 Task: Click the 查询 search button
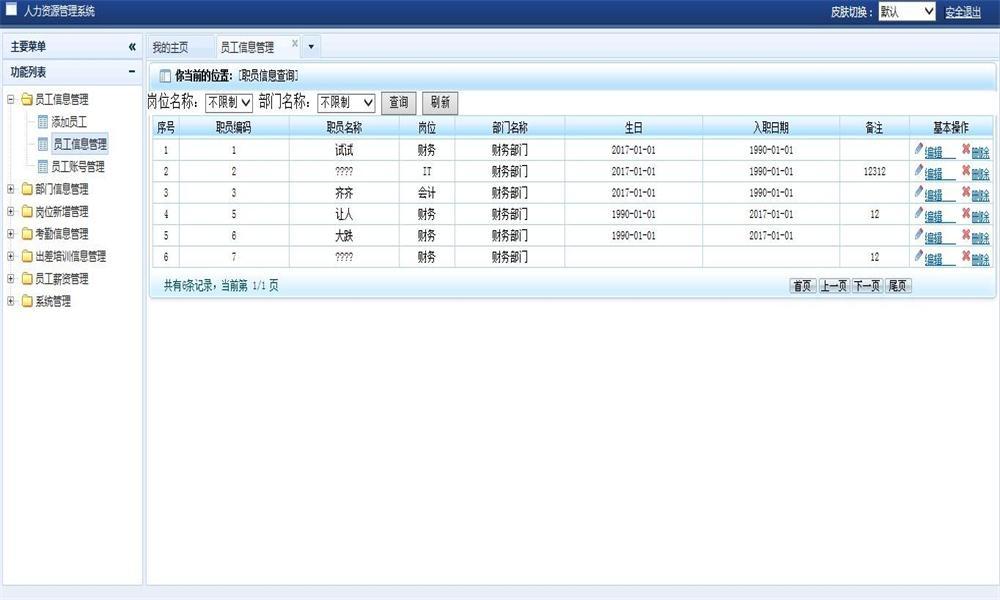[x=399, y=103]
